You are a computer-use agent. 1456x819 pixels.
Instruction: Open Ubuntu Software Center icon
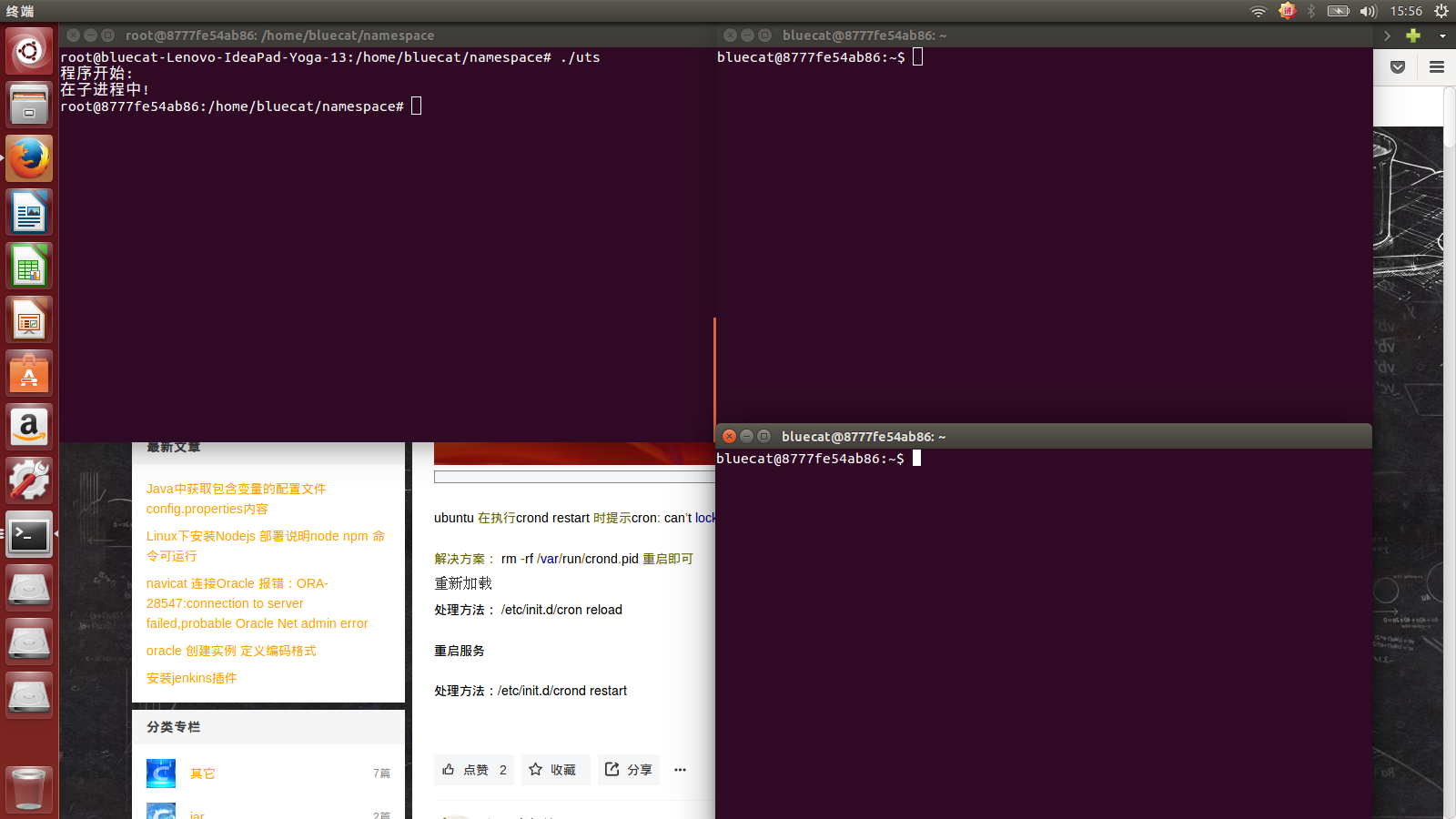click(x=29, y=373)
